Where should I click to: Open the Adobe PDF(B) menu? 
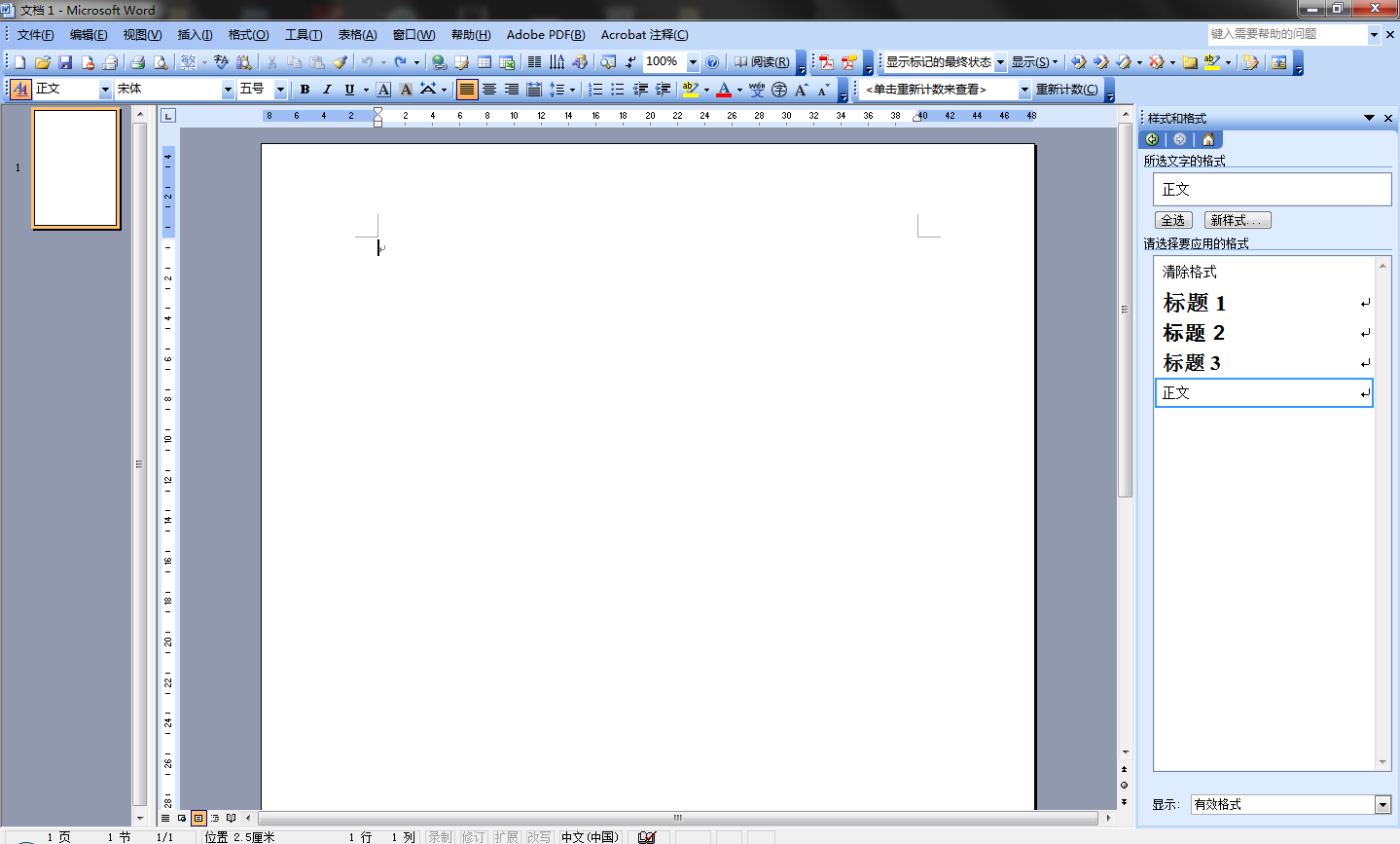546,35
